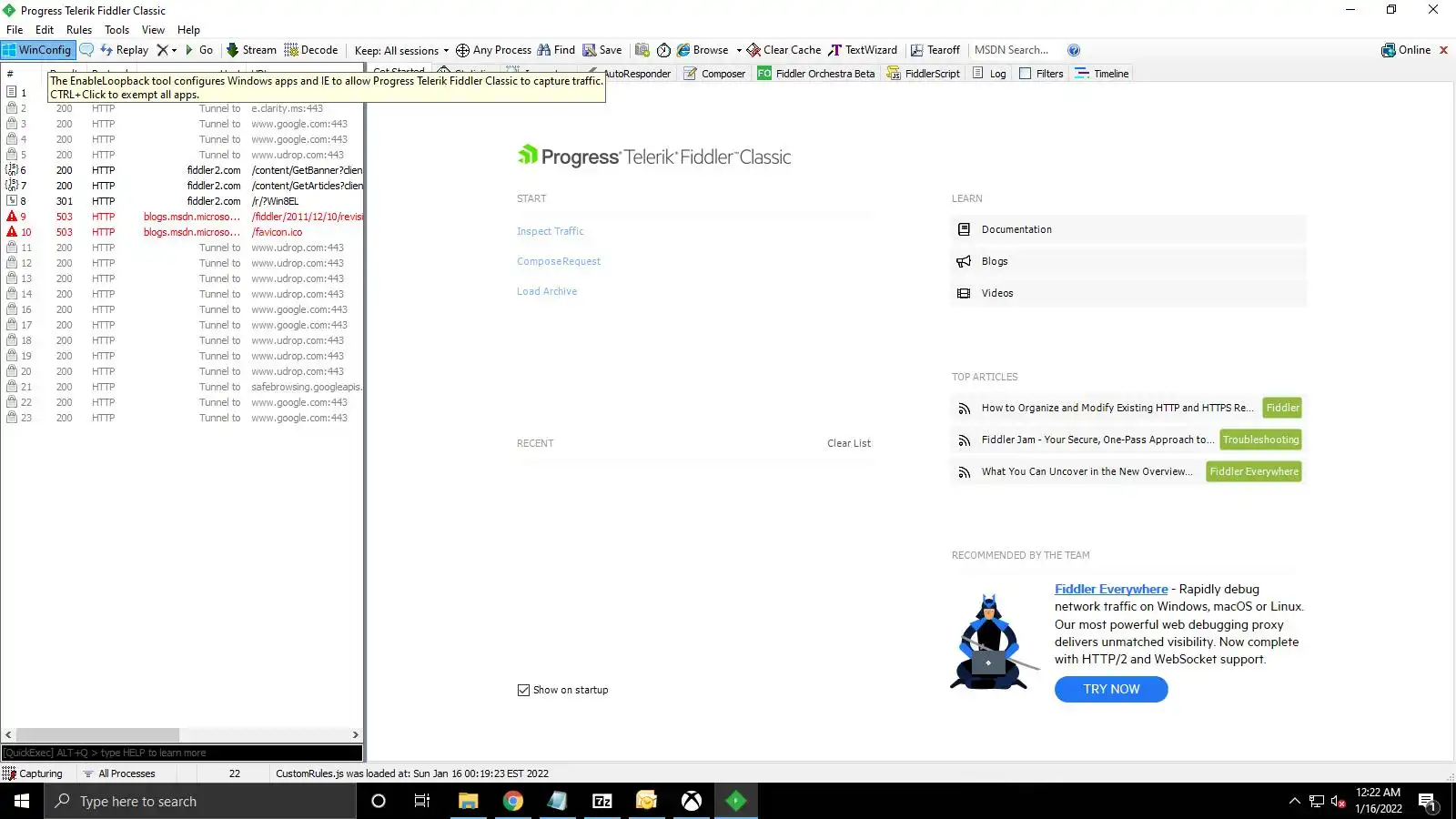This screenshot has width=1456, height=819.
Task: Select session 10 with the warning icon
Action: 182,232
